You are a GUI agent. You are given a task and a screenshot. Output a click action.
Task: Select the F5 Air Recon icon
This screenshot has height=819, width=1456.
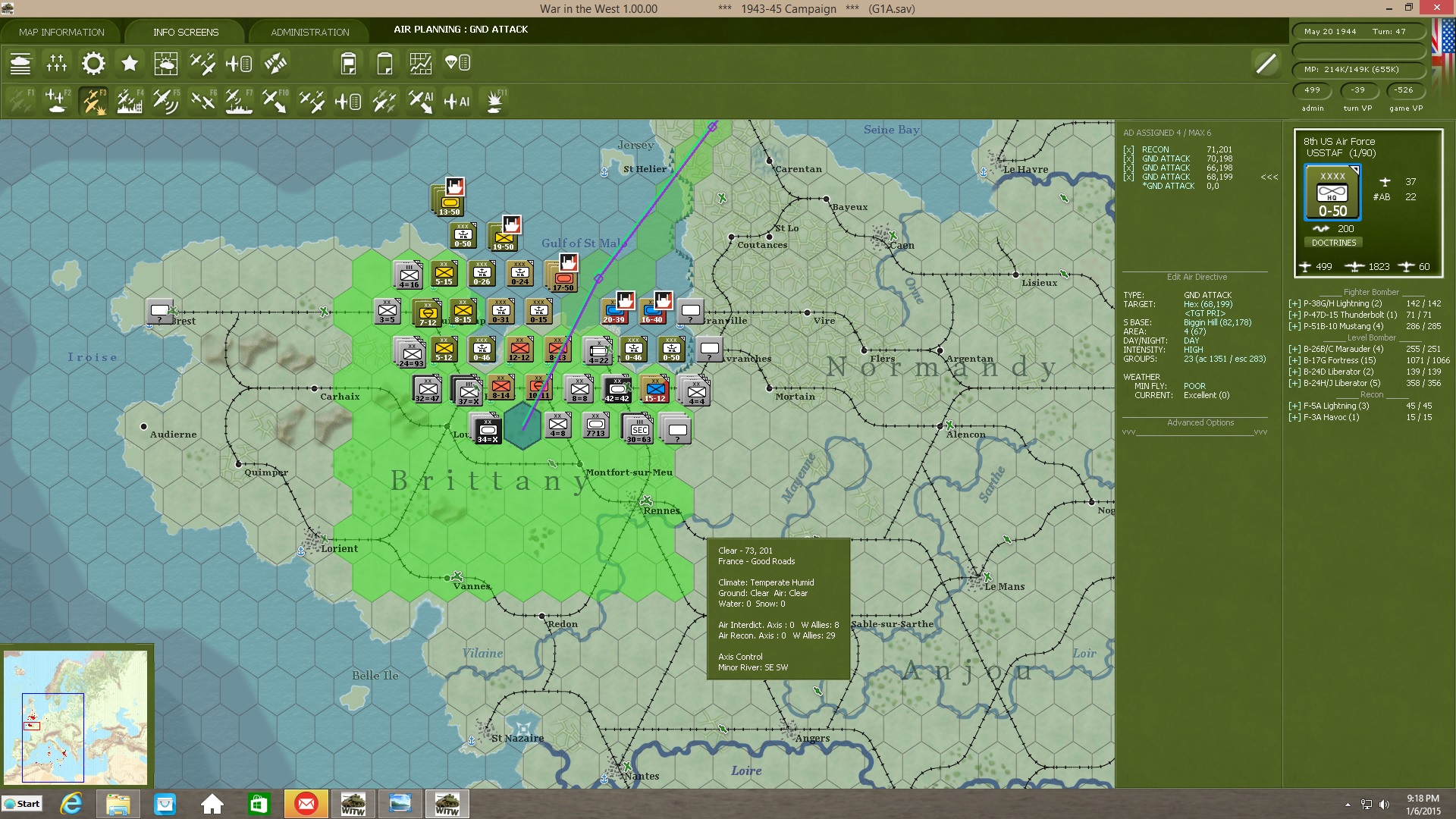(165, 101)
